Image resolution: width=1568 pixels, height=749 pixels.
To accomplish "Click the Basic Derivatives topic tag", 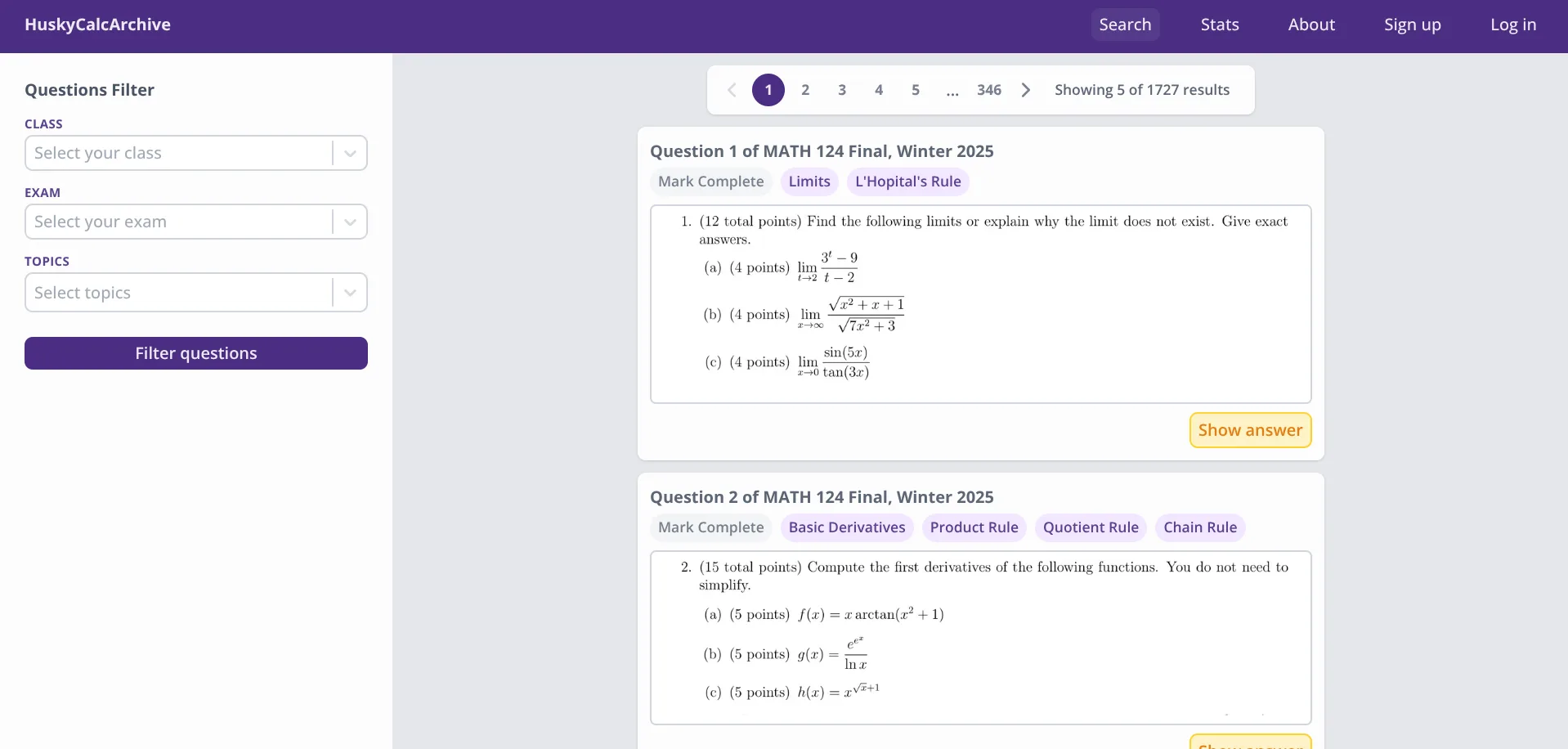I will coord(847,527).
